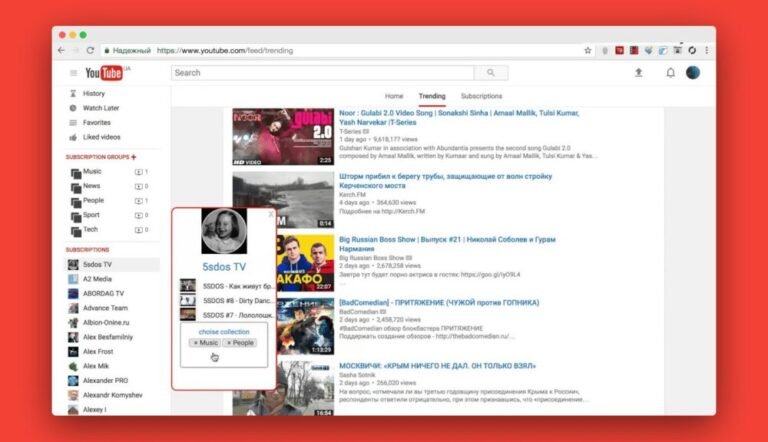Image resolution: width=768 pixels, height=442 pixels.
Task: Open the Alexandr Komyshev subscription
Action: click(113, 395)
